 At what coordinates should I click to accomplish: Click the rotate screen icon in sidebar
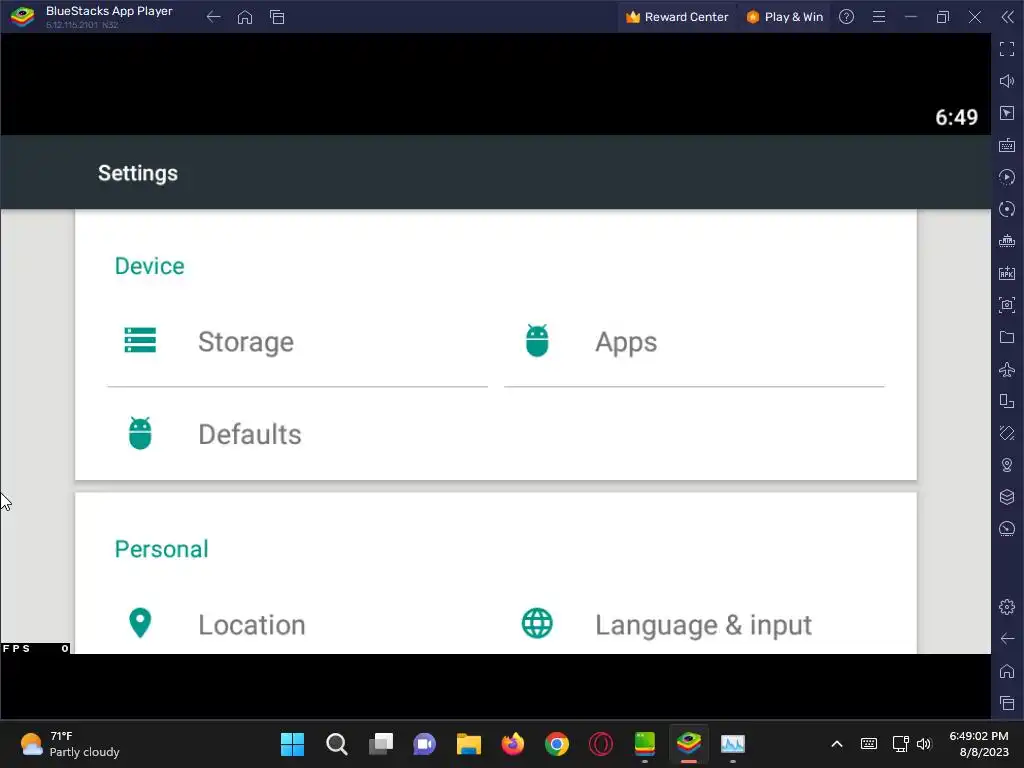tap(1007, 433)
